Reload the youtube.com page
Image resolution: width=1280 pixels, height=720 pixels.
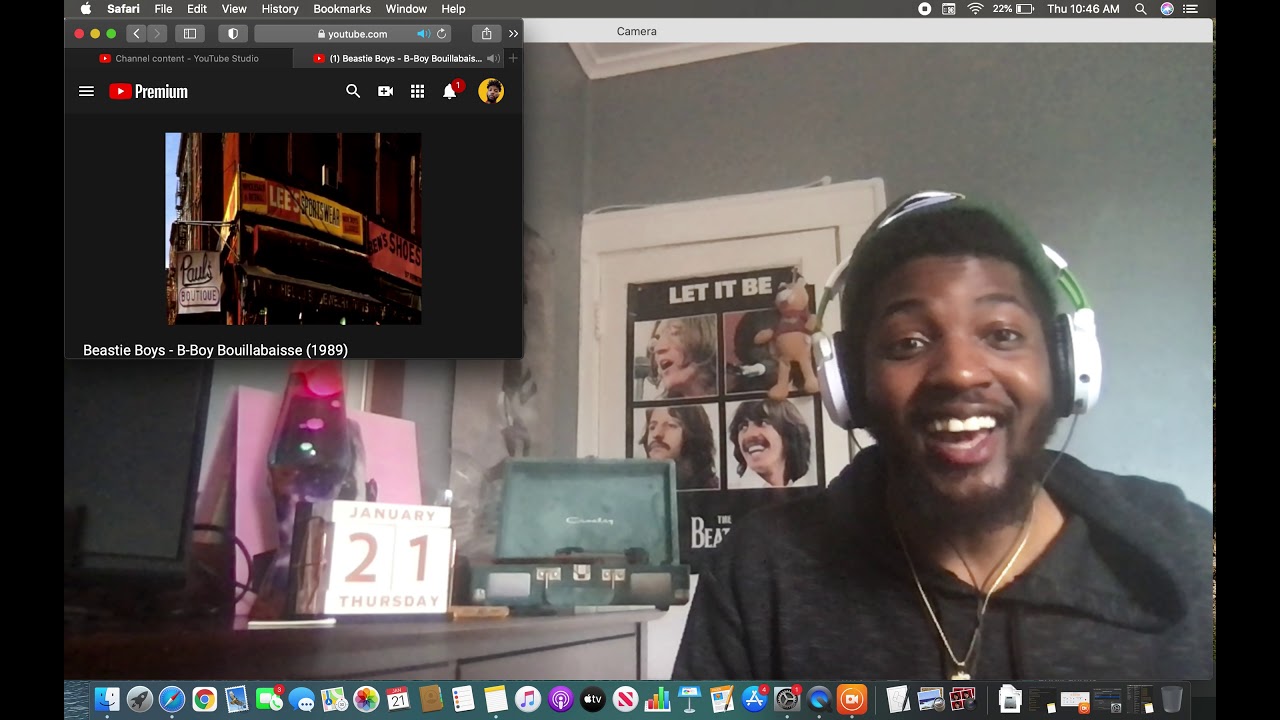point(441,33)
